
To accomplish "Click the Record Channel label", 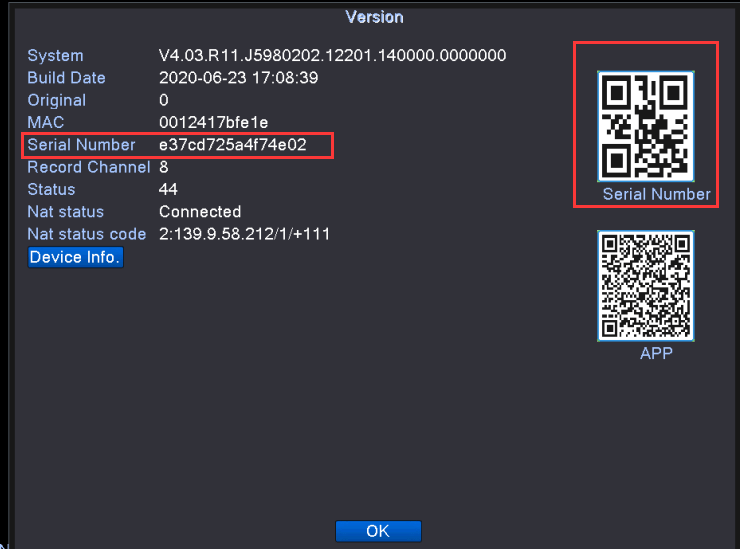I will tap(88, 167).
